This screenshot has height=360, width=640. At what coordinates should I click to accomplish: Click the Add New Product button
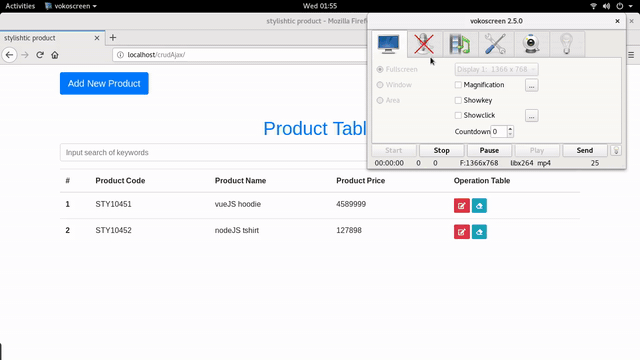(x=104, y=84)
